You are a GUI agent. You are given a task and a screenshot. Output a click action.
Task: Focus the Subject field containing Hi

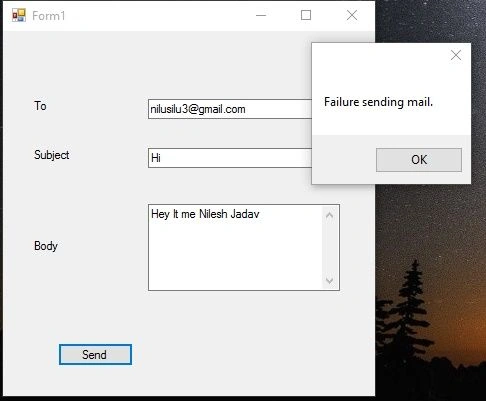tap(230, 158)
